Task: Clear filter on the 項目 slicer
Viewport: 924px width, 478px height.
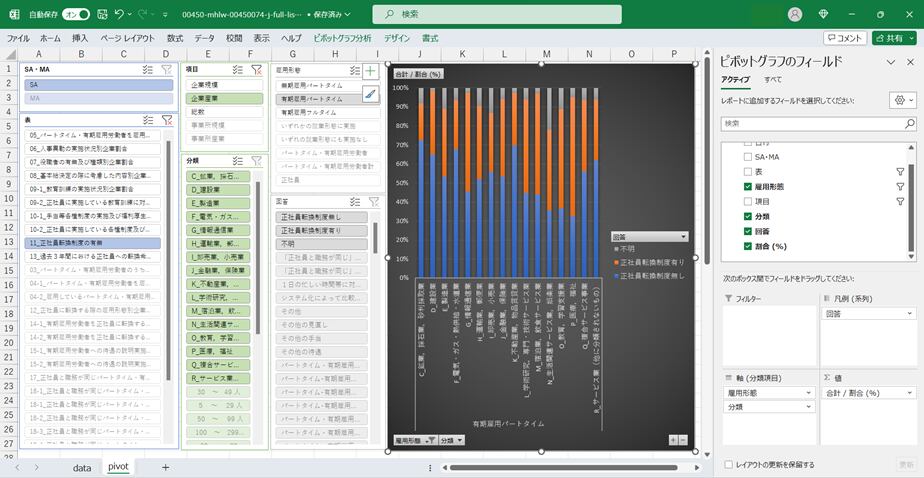Action: point(257,70)
